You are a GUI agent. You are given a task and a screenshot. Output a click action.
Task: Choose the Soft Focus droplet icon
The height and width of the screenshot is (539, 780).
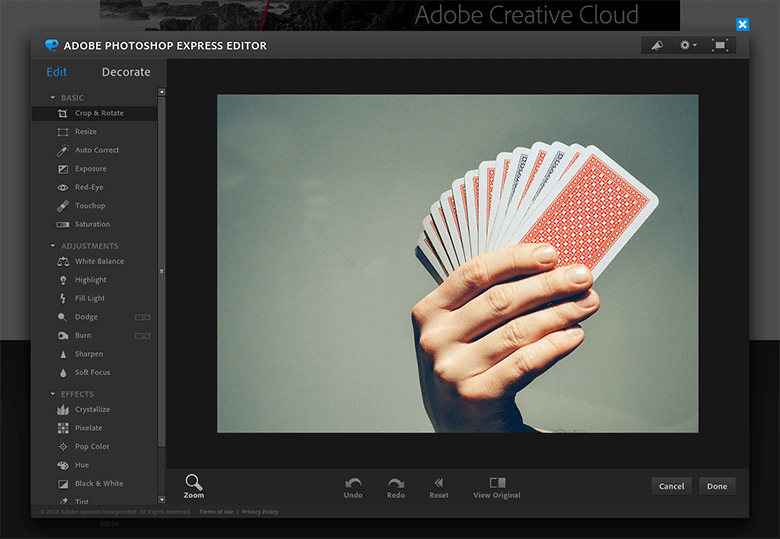coord(63,372)
